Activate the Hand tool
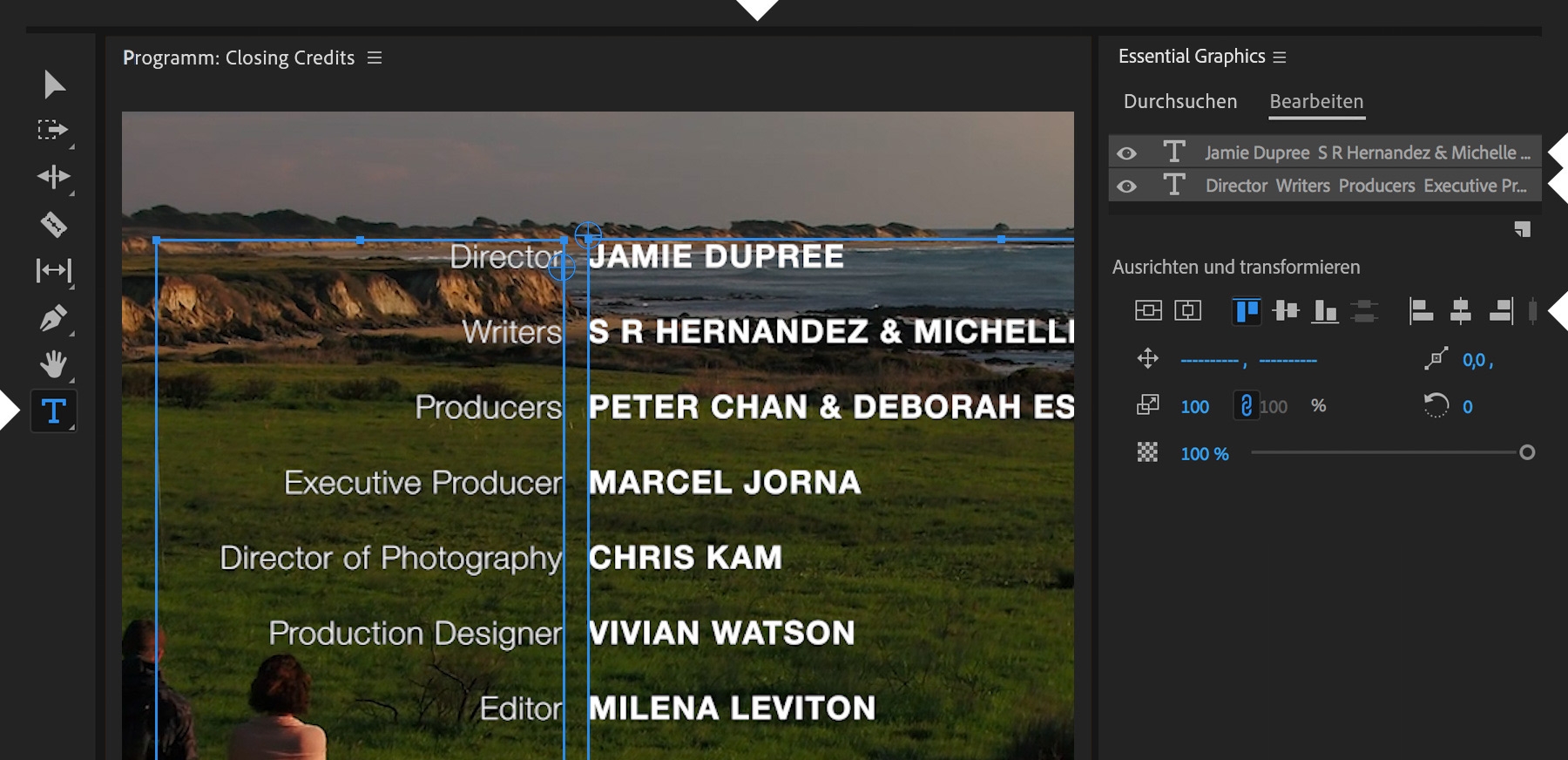Viewport: 1568px width, 760px height. (53, 363)
